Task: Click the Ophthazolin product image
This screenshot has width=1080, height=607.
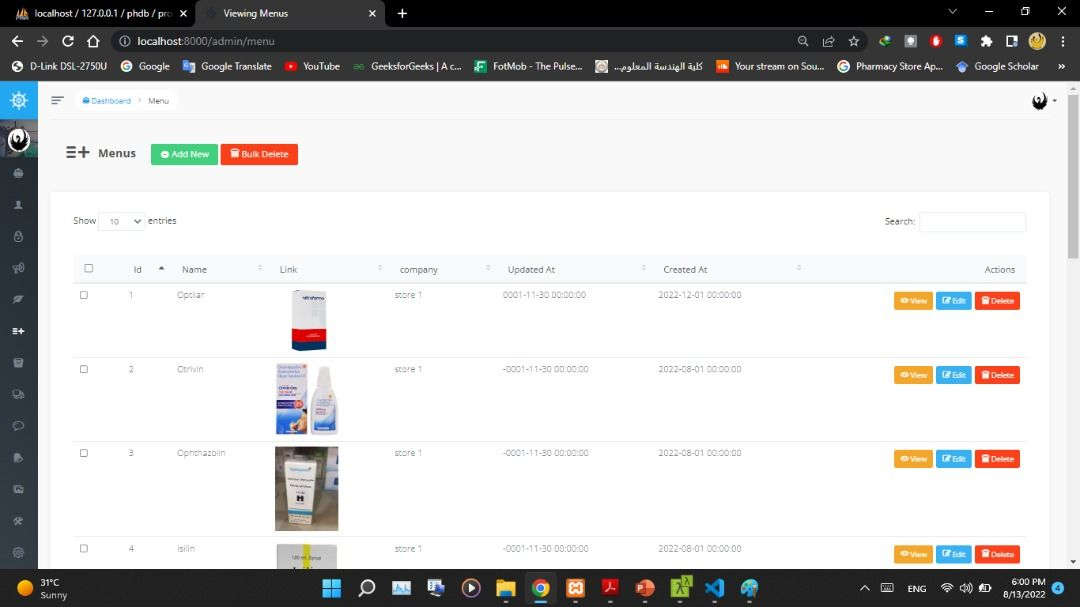Action: 307,488
